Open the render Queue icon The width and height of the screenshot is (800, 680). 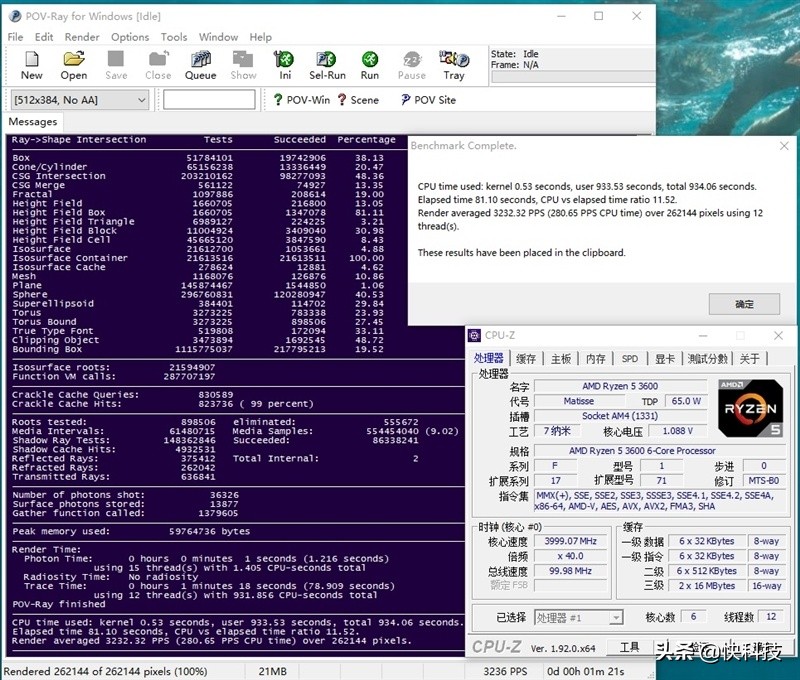click(x=200, y=63)
